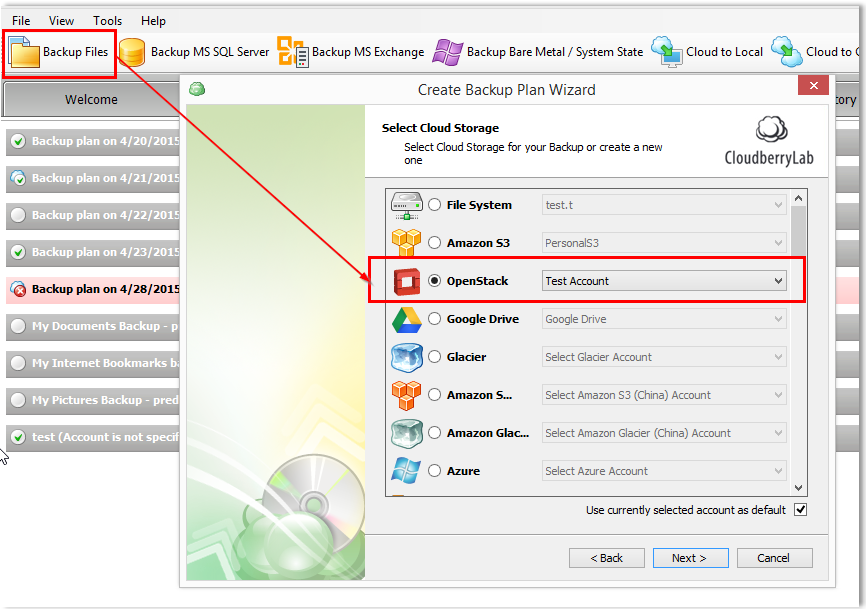Open the Amazon S3 PersonalS3 dropdown
The height and width of the screenshot is (609, 866).
pos(664,243)
